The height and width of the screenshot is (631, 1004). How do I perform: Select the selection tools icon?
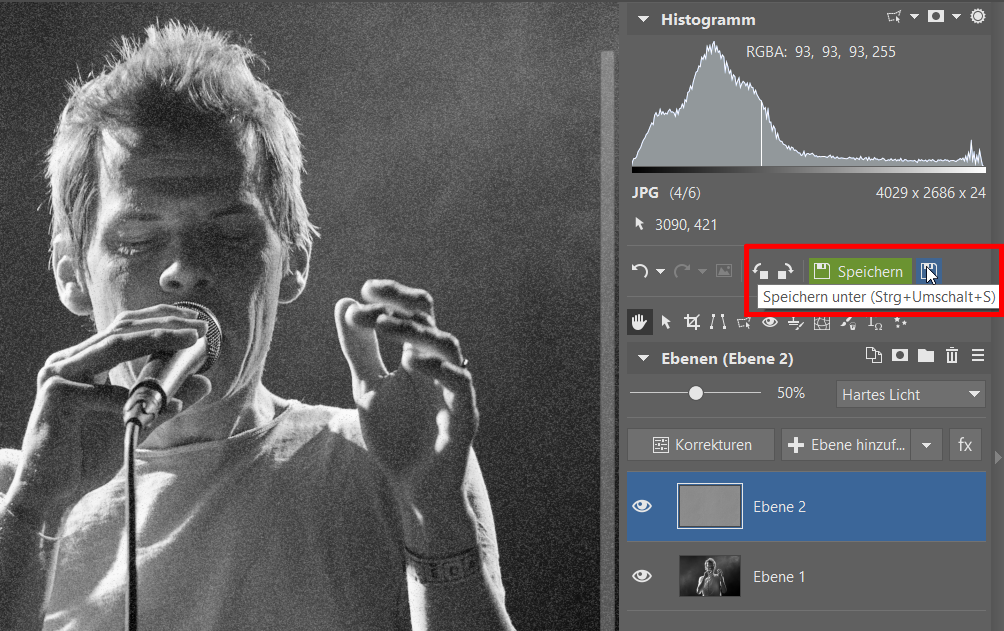click(744, 322)
